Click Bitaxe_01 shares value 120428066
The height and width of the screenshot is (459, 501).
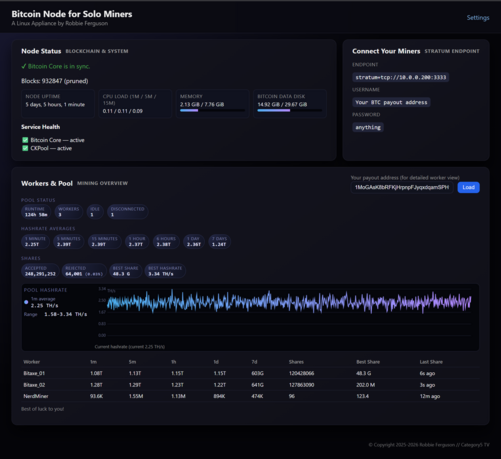[301, 373]
